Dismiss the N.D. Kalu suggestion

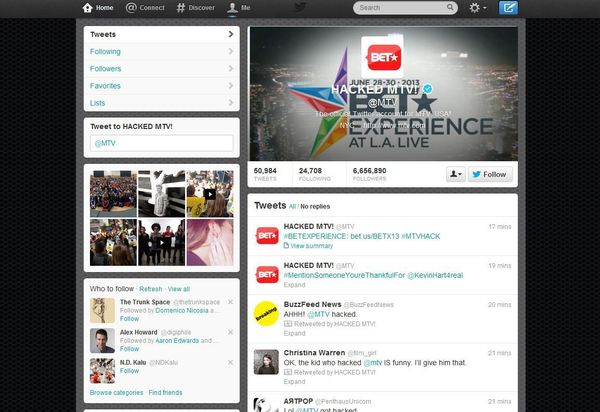pyautogui.click(x=230, y=362)
